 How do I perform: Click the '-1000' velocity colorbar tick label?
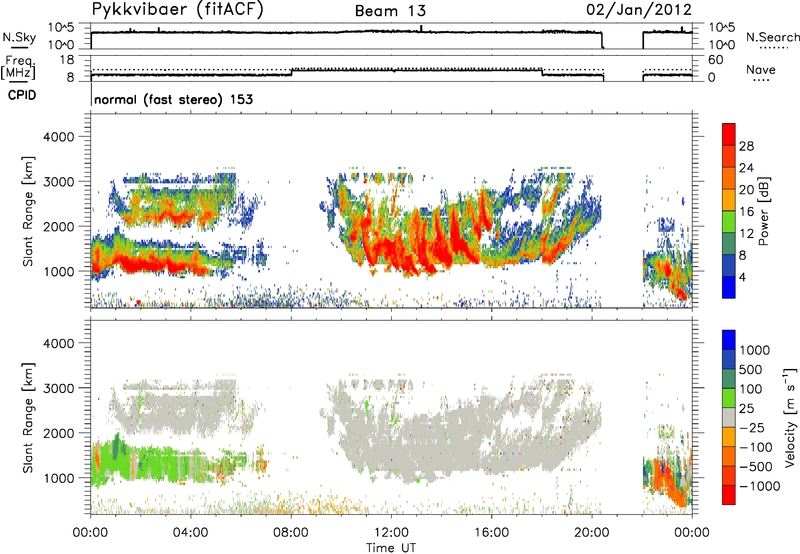tap(759, 486)
